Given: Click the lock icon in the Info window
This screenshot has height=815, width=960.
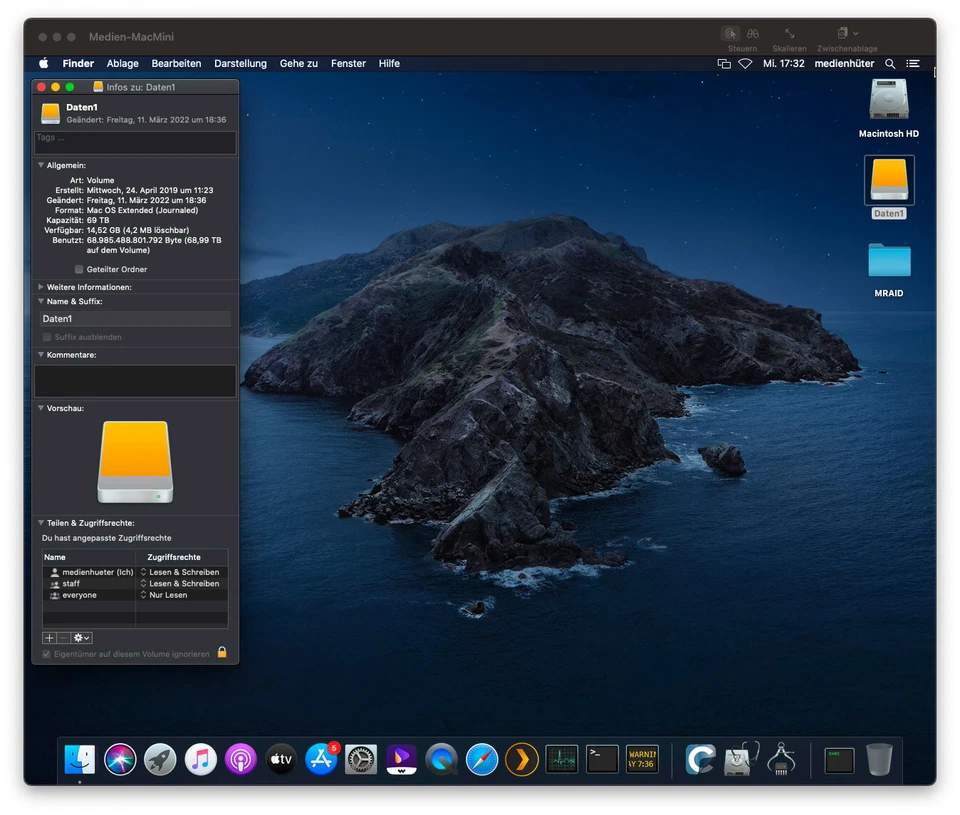Looking at the screenshot, I should point(222,650).
